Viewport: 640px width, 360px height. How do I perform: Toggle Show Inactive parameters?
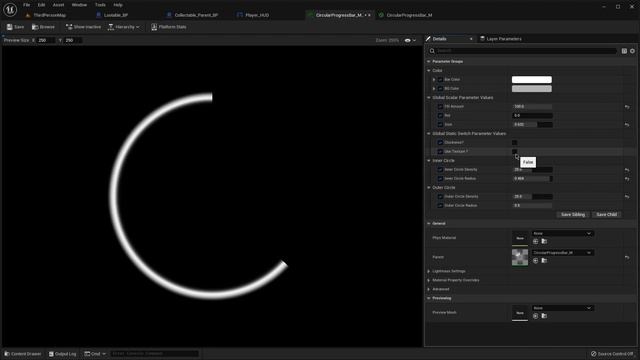(x=83, y=27)
